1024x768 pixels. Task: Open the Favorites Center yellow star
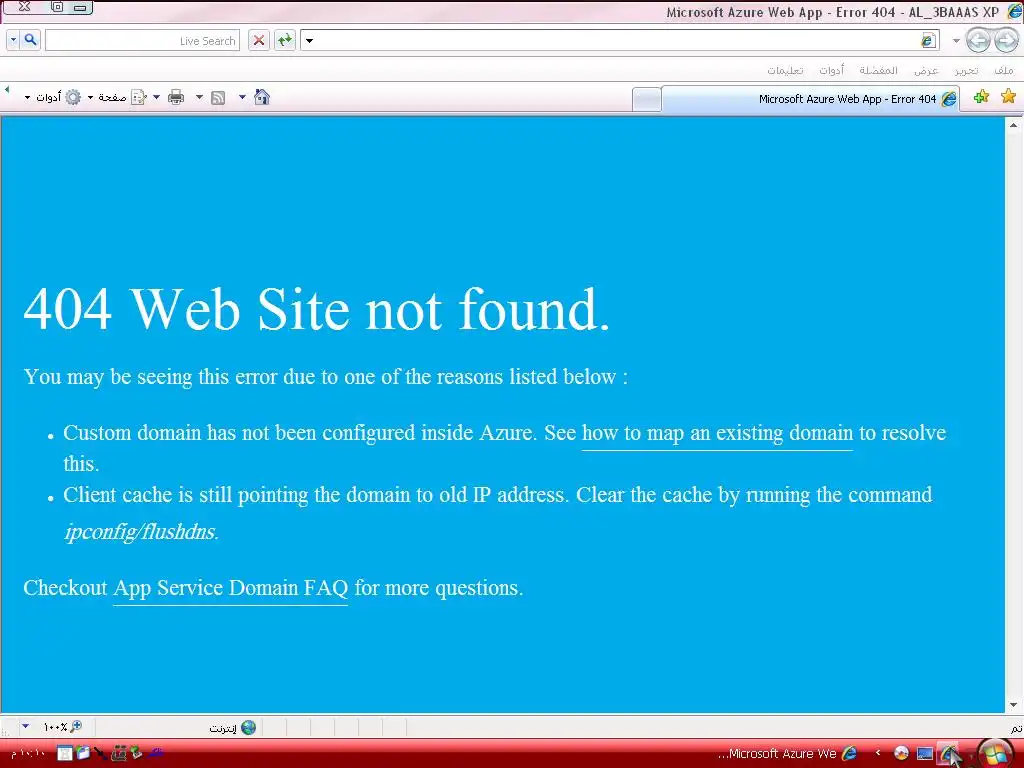[x=1008, y=97]
